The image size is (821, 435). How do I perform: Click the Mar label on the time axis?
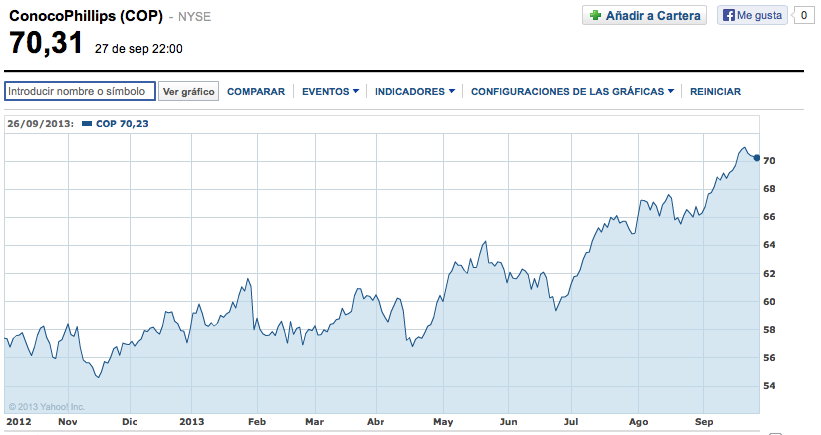pos(315,422)
